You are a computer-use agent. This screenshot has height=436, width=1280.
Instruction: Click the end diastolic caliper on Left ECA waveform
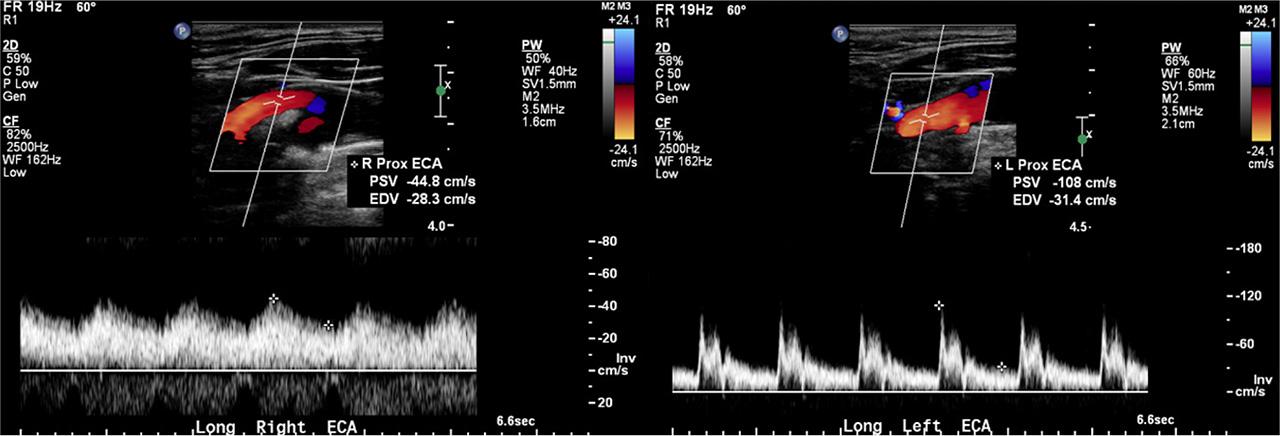1002,367
